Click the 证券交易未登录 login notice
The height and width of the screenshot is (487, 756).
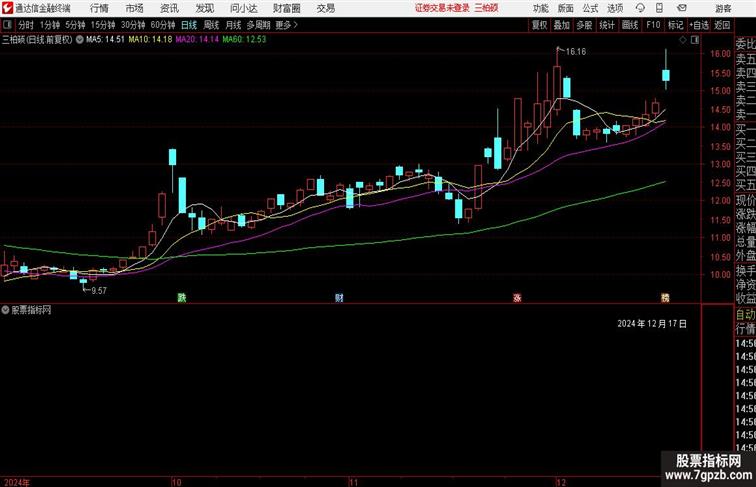pyautogui.click(x=442, y=8)
